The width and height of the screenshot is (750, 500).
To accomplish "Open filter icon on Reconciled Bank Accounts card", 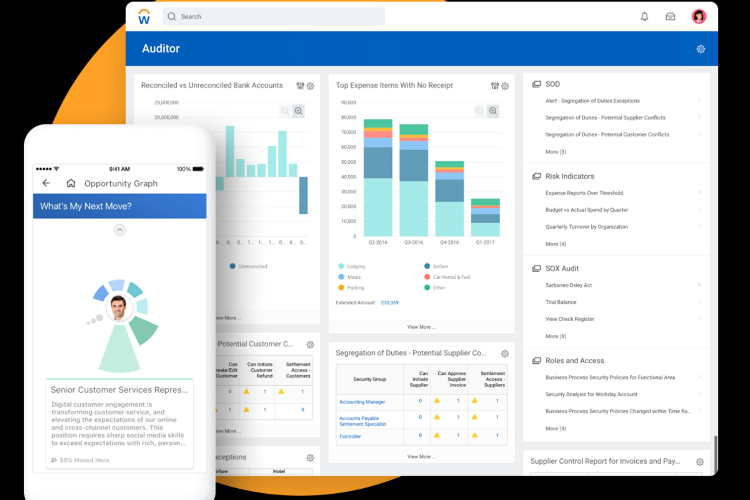I will 300,86.
